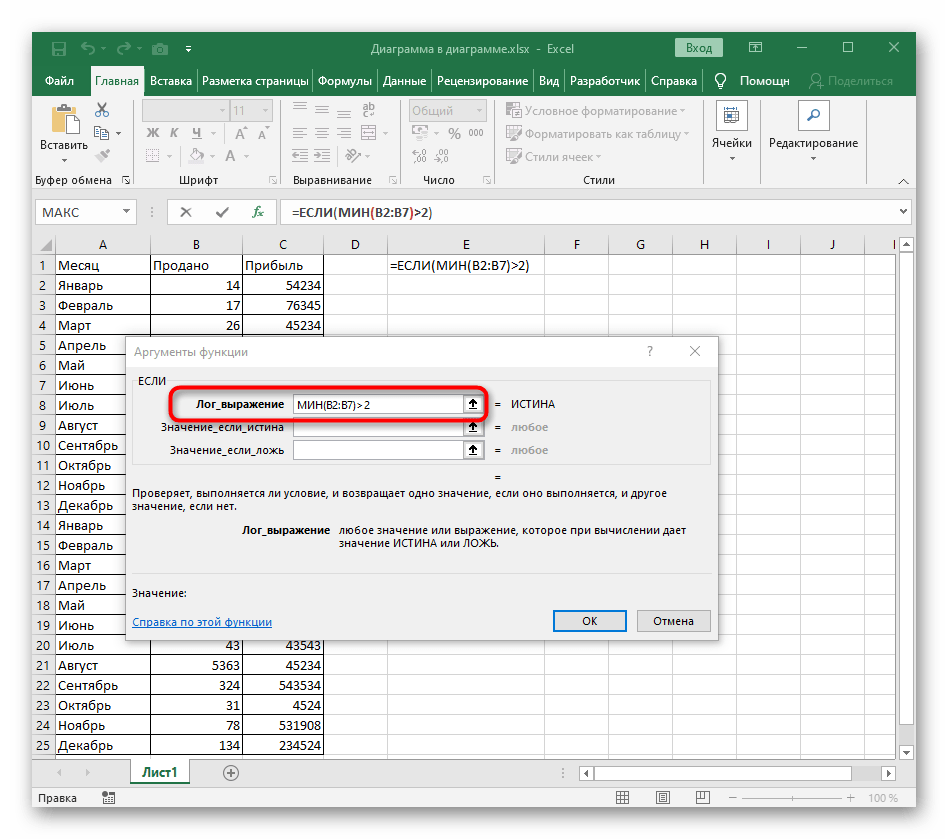The height and width of the screenshot is (839, 948).
Task: Collapse dialog via Лог_выражение range selector arrow
Action: (473, 404)
